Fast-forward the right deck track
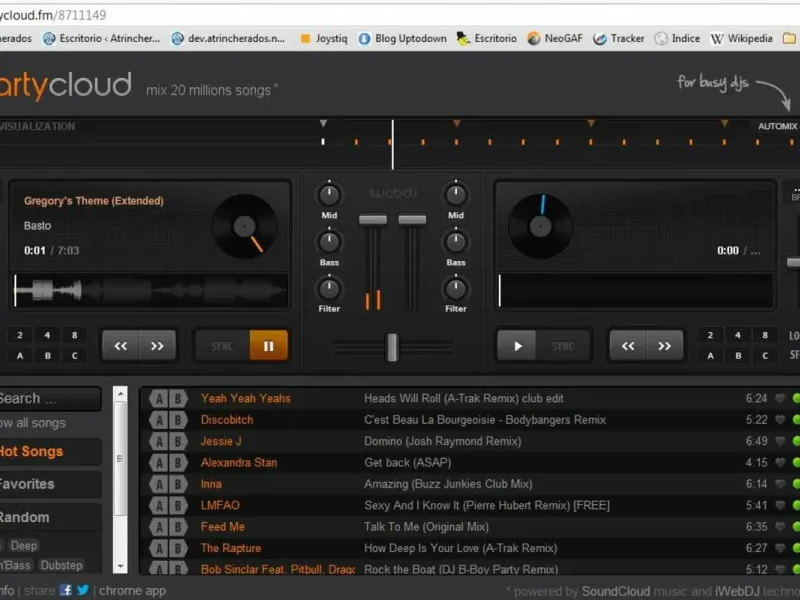 (x=664, y=346)
